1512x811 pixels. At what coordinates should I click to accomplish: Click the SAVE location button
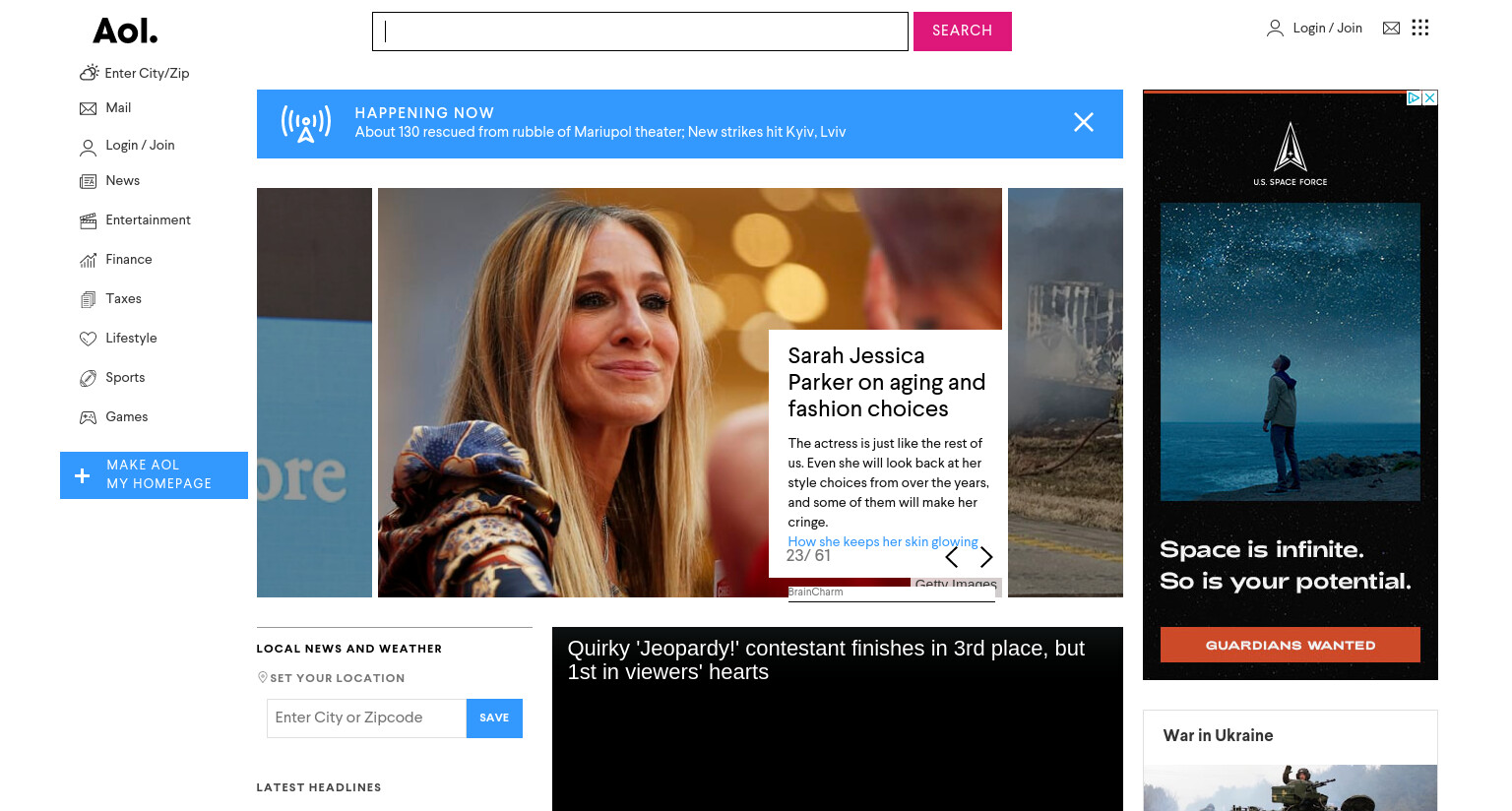(494, 718)
